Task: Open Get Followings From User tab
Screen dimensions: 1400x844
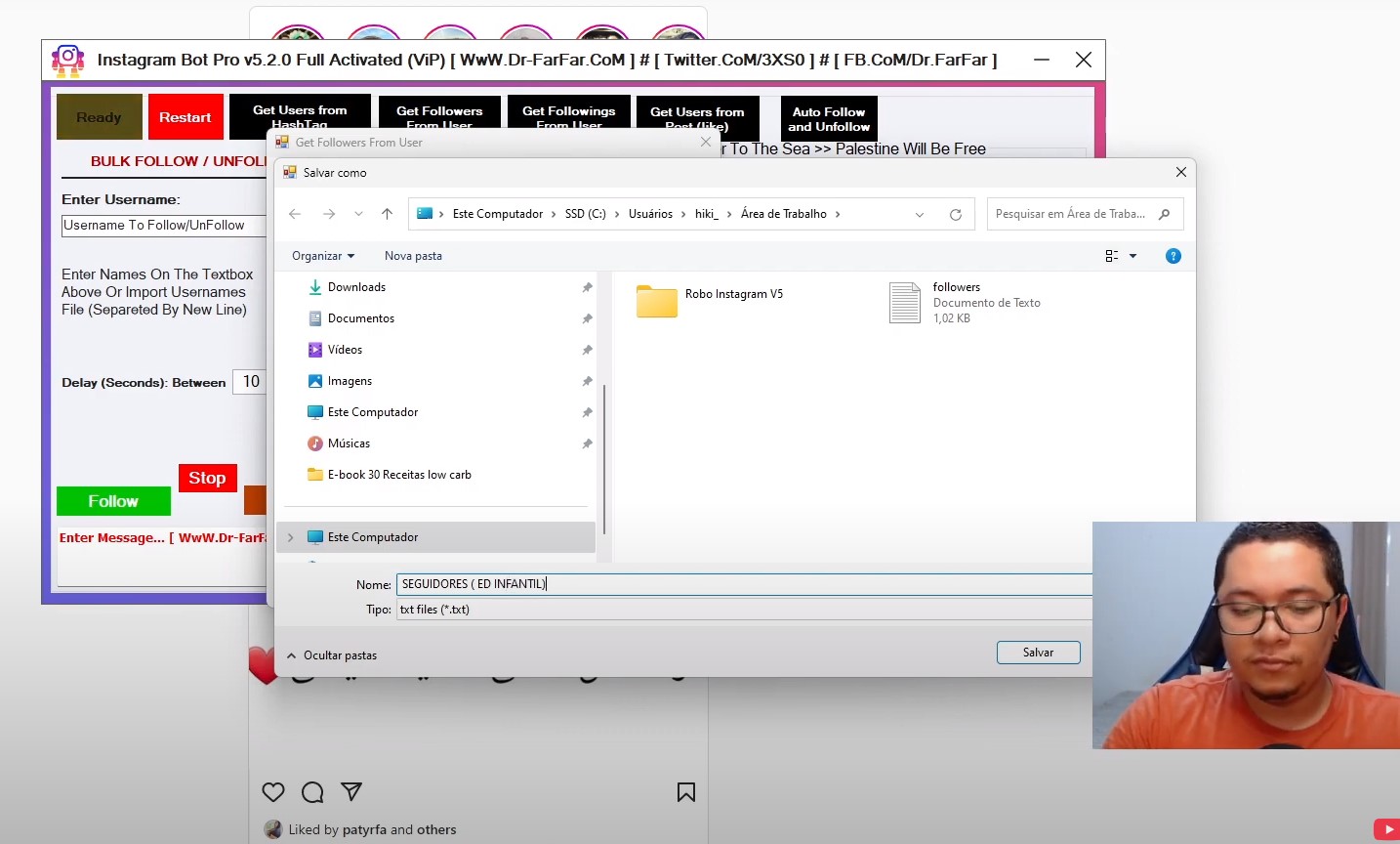Action: point(569,112)
